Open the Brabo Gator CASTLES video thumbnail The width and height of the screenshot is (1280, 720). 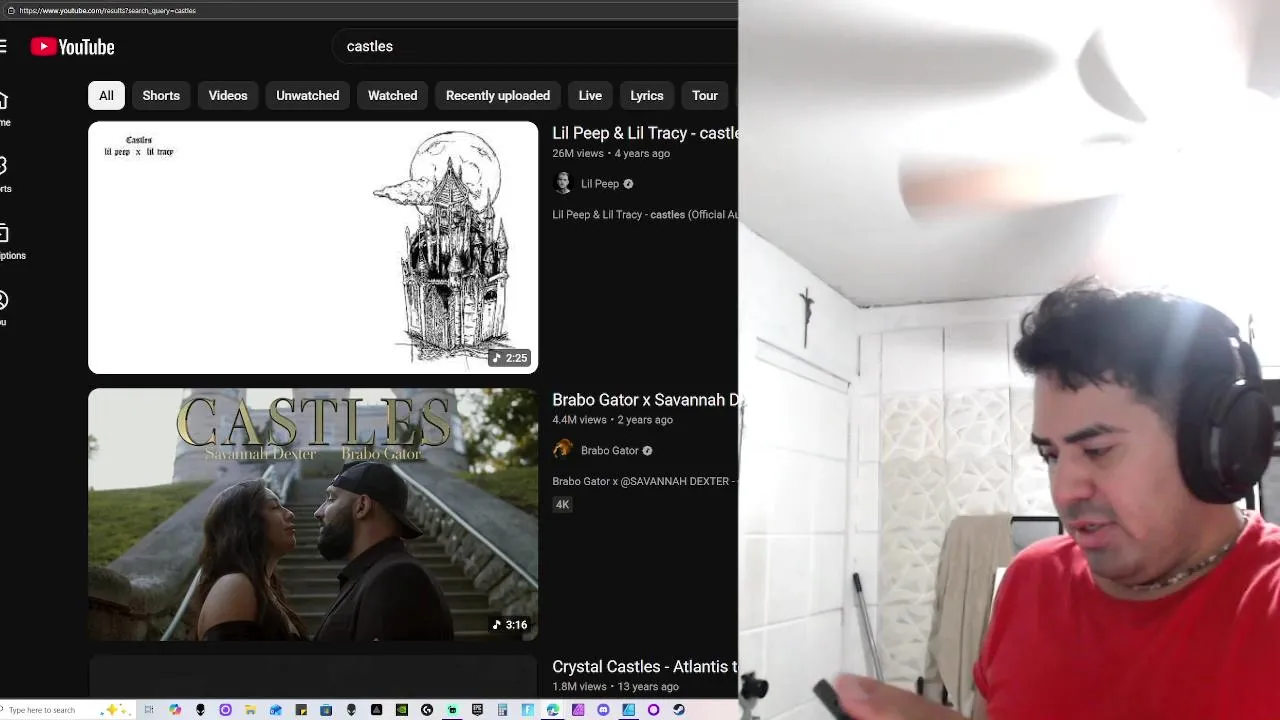[313, 514]
